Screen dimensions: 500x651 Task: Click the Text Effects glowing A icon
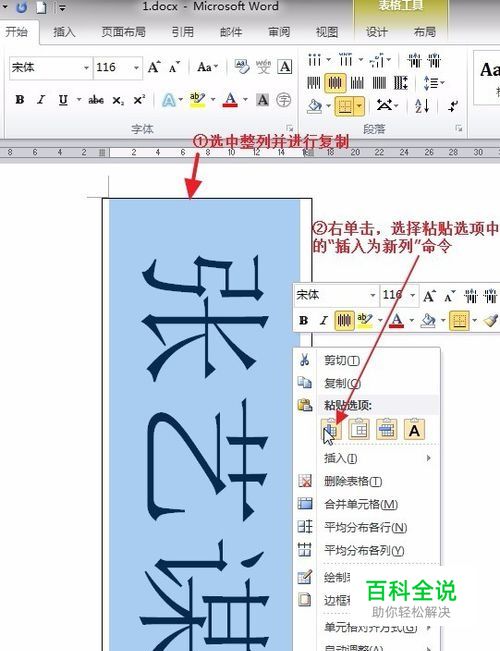169,100
